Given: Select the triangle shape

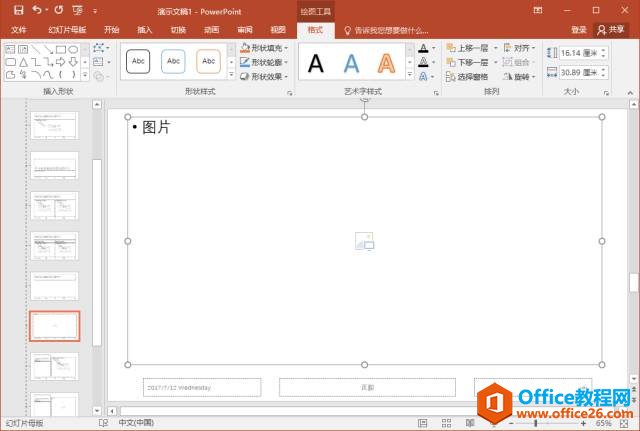Looking at the screenshot, I should 23,62.
